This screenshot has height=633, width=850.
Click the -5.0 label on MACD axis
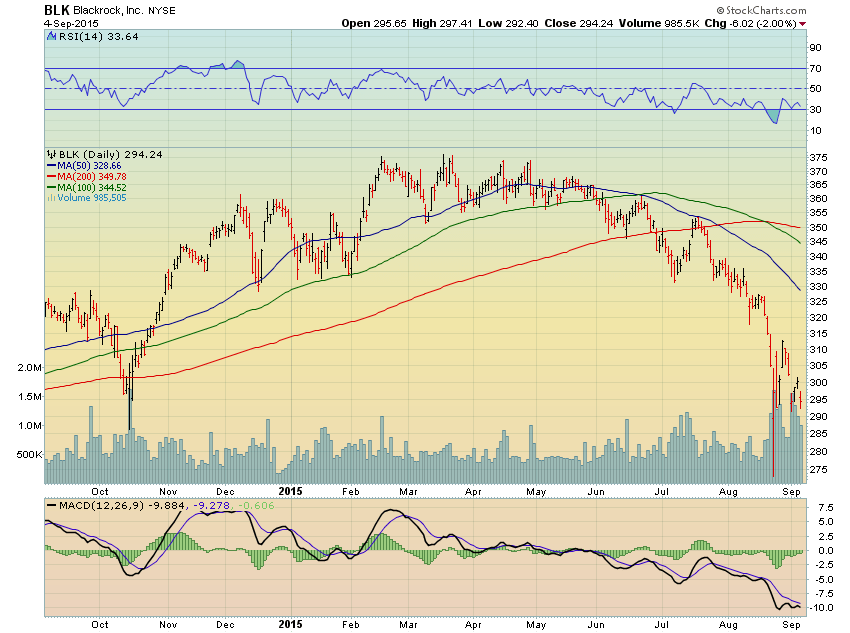(823, 579)
